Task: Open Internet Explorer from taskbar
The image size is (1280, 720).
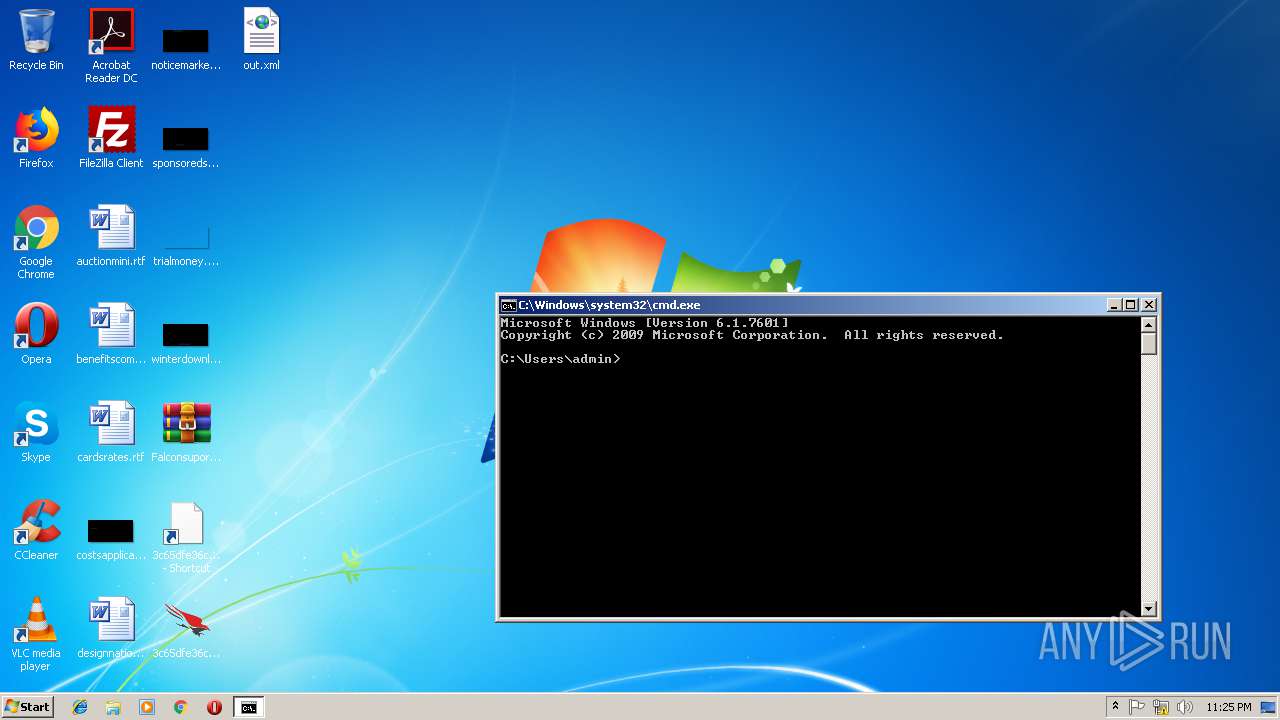Action: pos(80,707)
